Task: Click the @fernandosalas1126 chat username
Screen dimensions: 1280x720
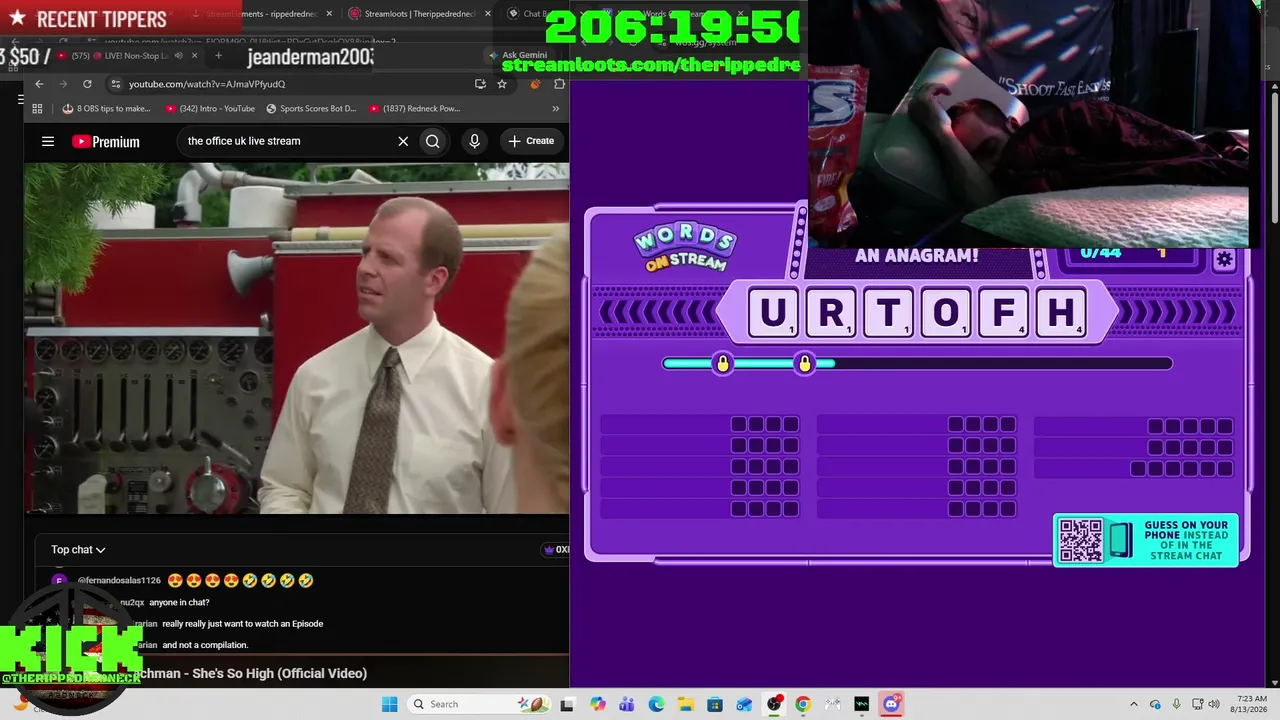Action: click(119, 580)
